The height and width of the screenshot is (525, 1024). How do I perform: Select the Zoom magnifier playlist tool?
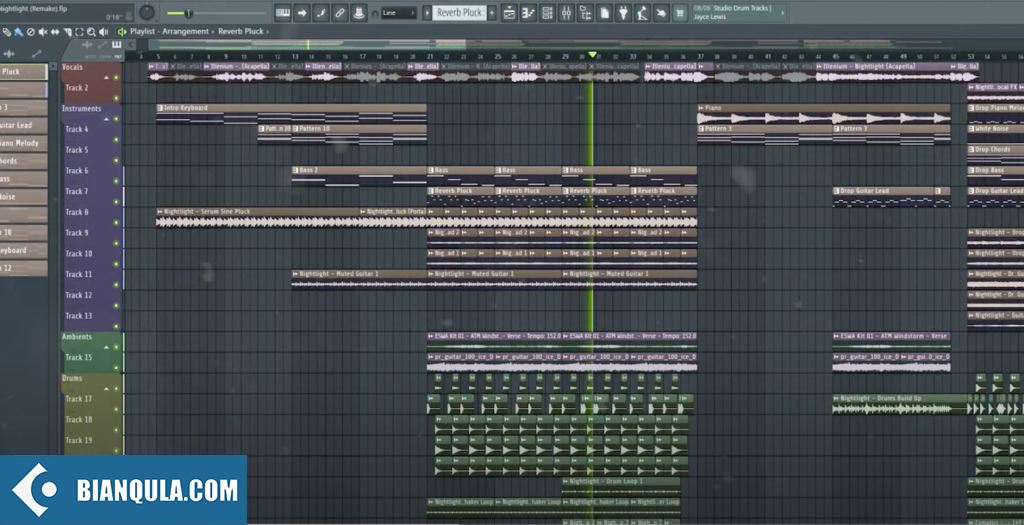[91, 31]
